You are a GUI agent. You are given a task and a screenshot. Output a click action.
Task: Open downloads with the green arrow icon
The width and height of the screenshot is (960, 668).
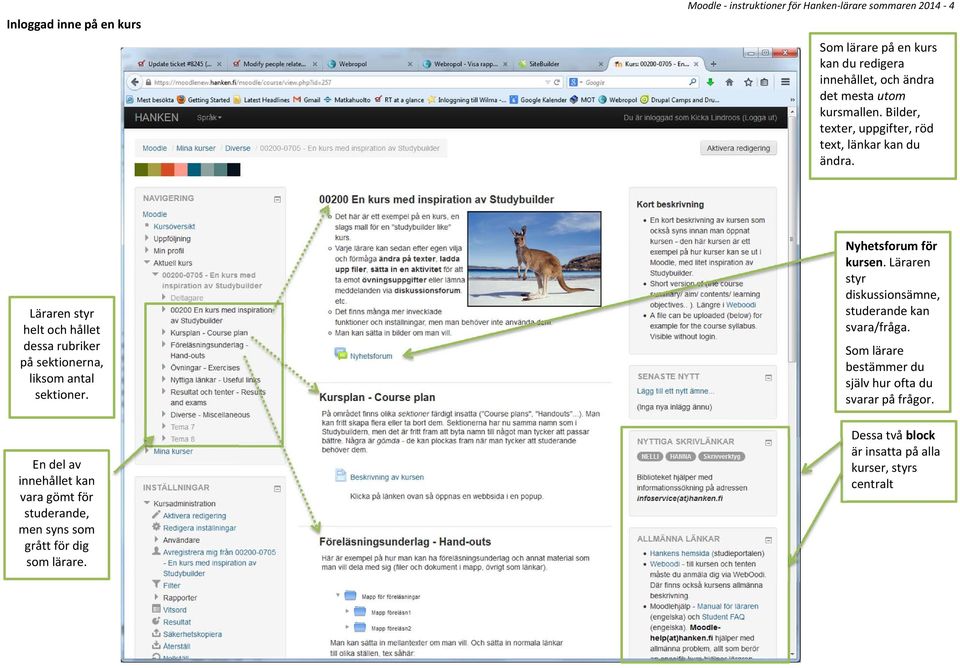pos(710,82)
